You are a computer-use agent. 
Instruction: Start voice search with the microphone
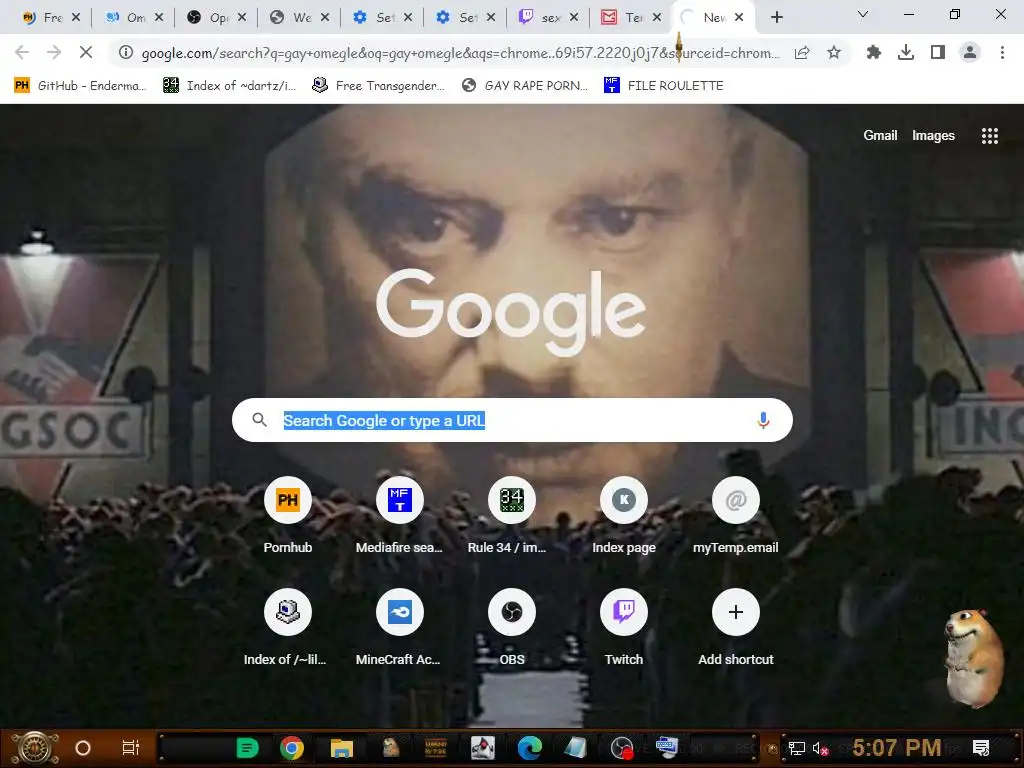click(763, 420)
